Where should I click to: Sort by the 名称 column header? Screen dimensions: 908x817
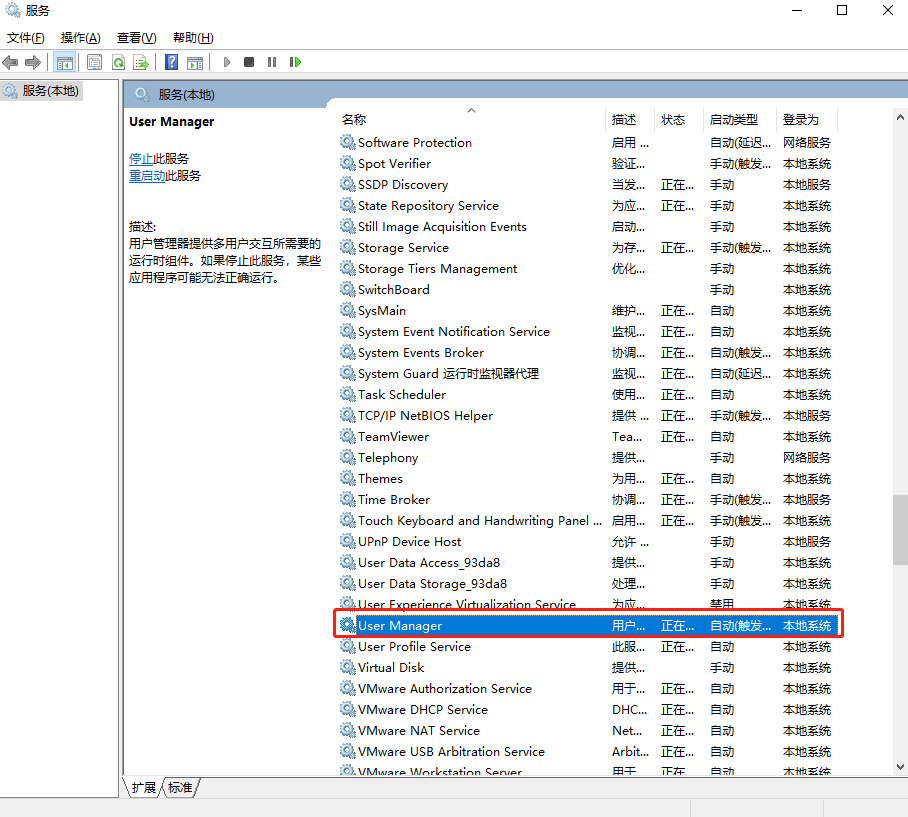[x=354, y=119]
